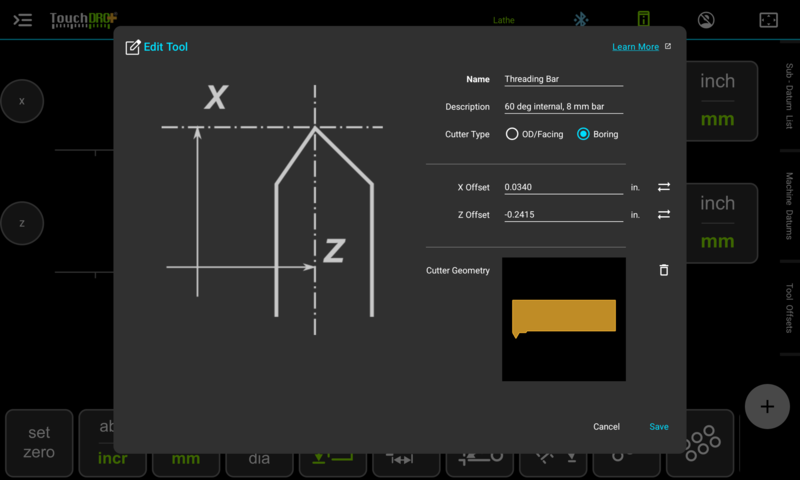Open the Tool Offsets side tab
800x480 pixels.
coord(789,308)
